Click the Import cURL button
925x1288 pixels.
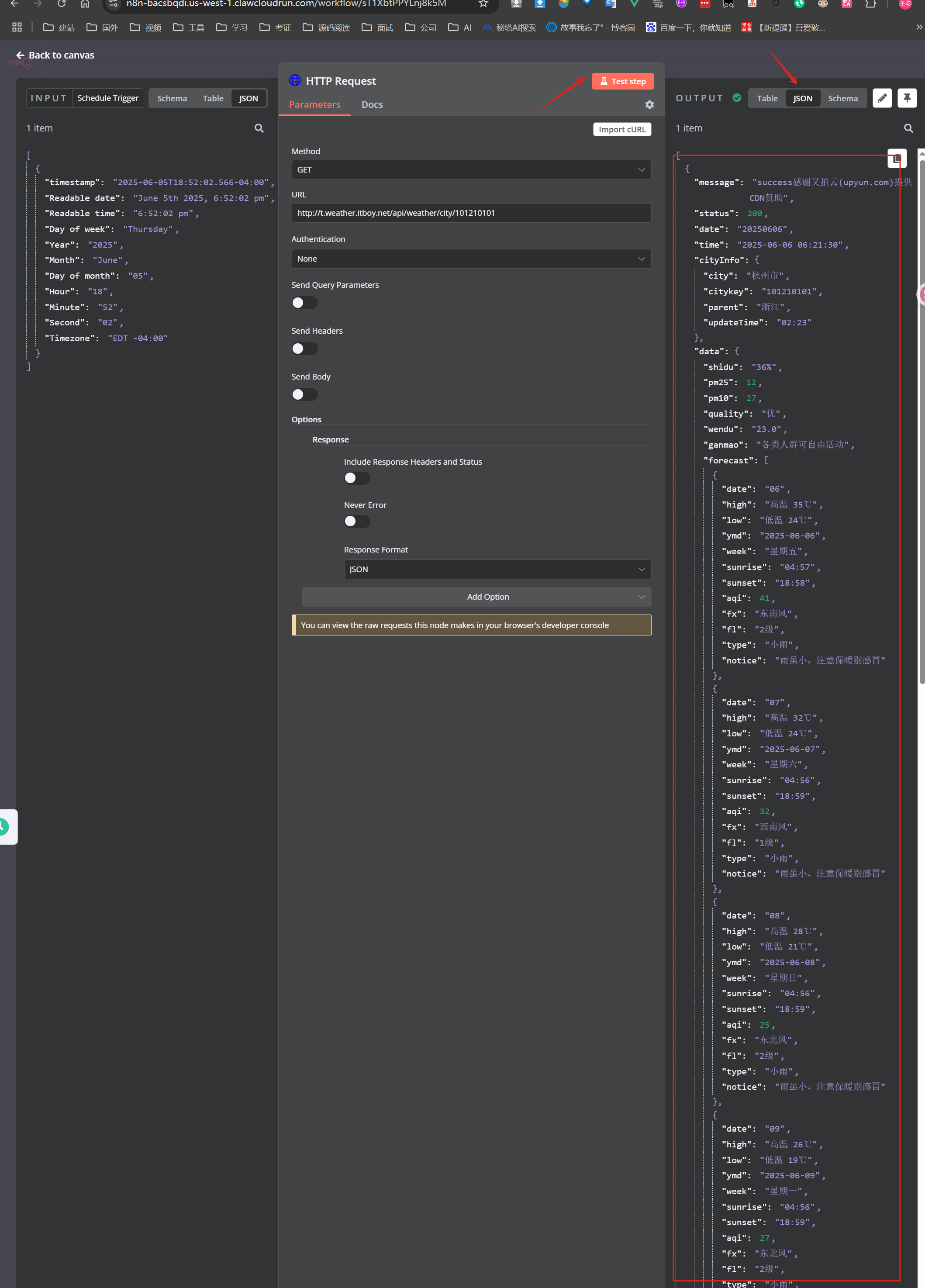[622, 129]
